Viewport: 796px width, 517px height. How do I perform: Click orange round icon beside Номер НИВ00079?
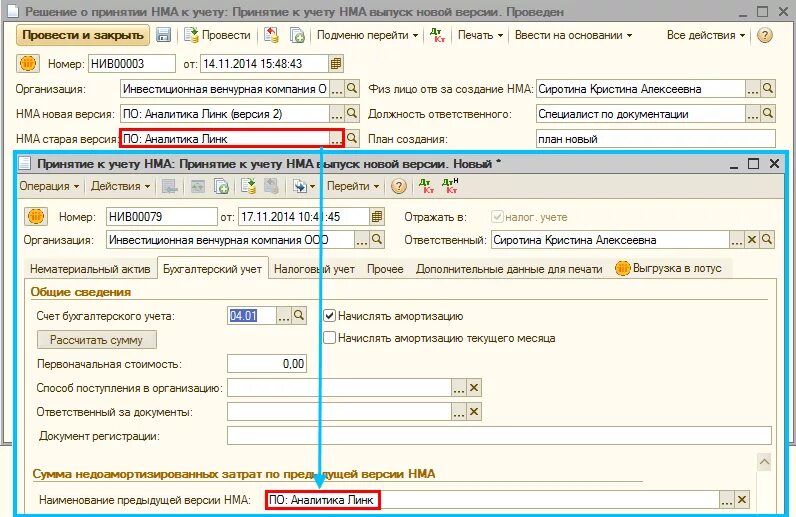pyautogui.click(x=36, y=217)
